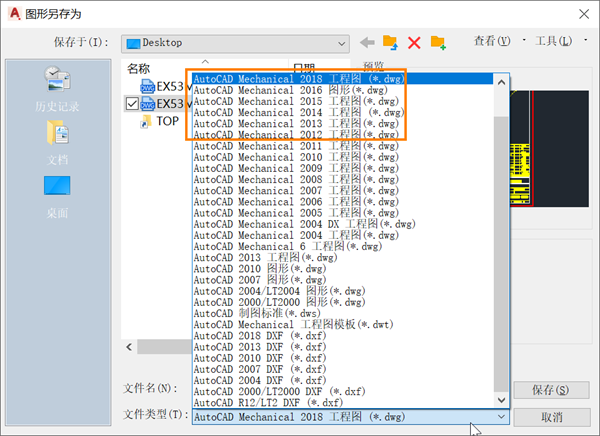Choose AutoCAD 2010 图形 (*.dwg)

coord(343,268)
